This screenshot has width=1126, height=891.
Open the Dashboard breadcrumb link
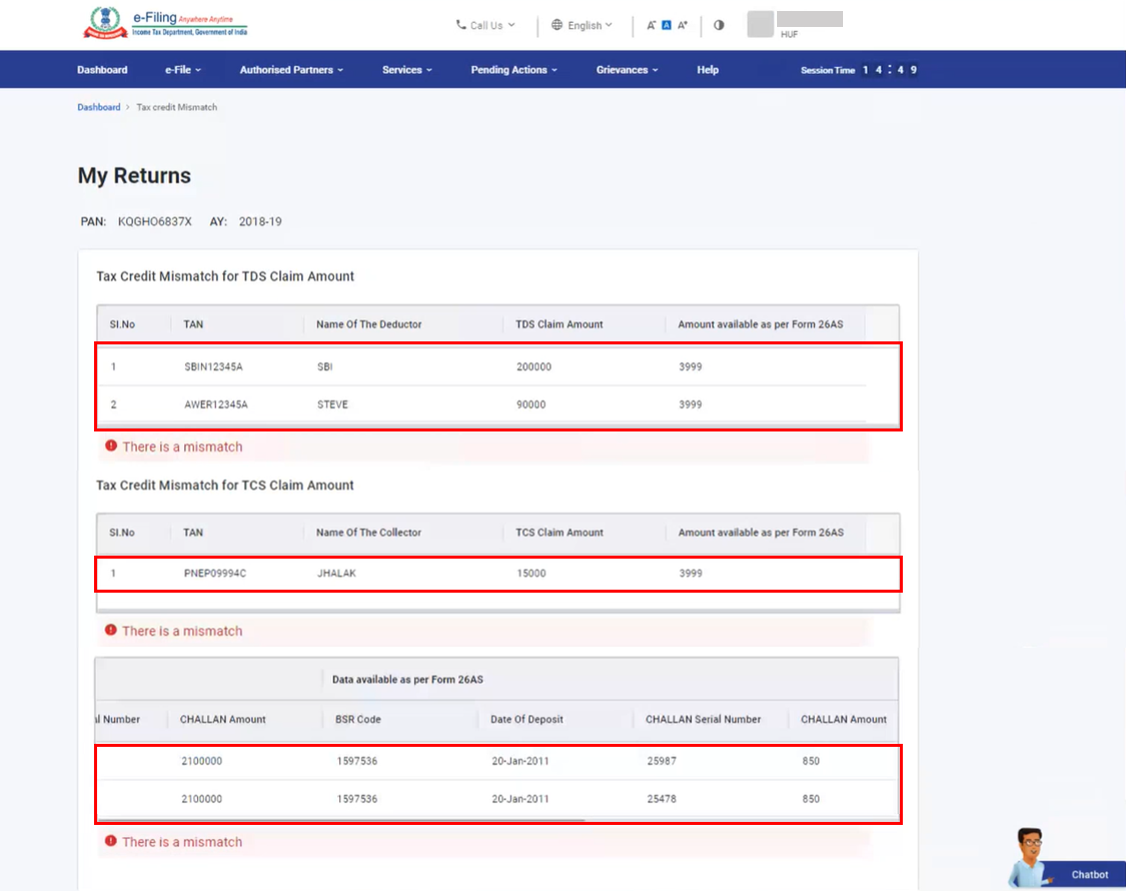[x=98, y=107]
